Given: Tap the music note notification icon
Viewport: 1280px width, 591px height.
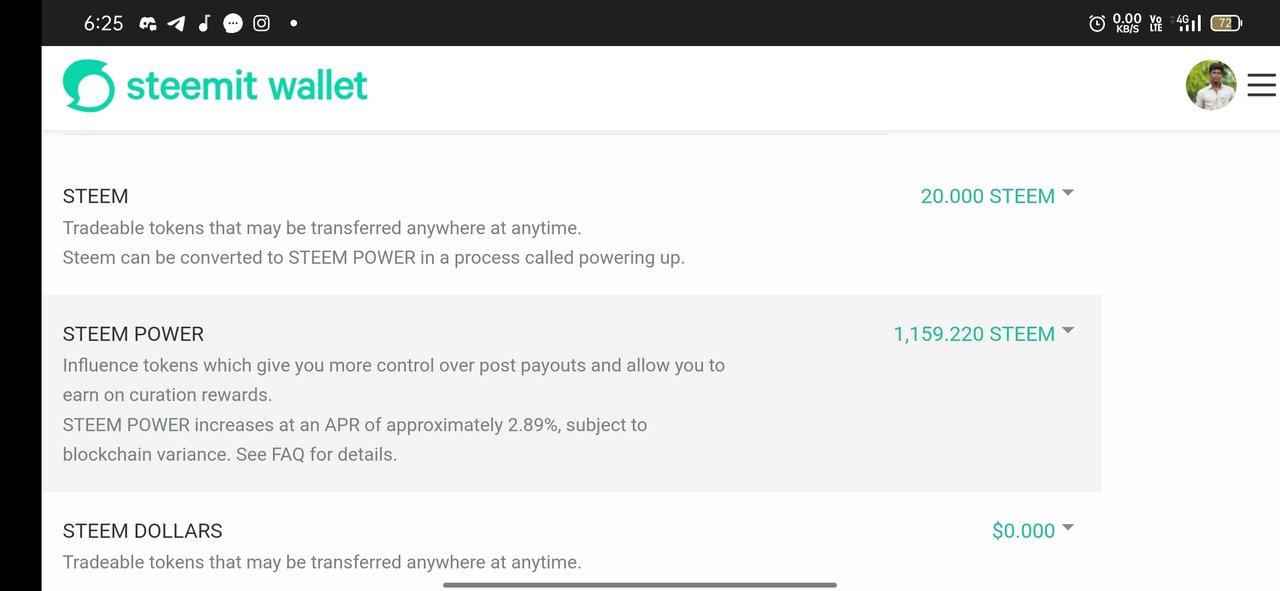Looking at the screenshot, I should point(204,23).
